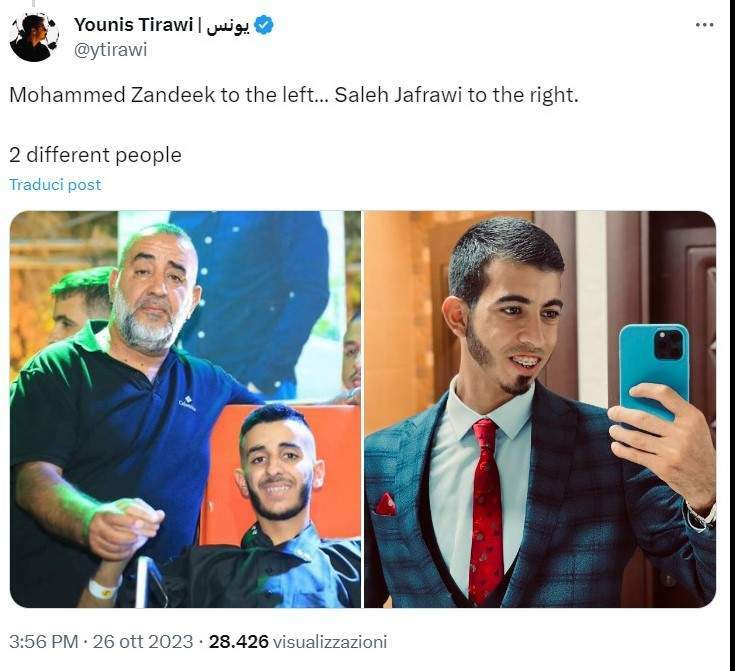This screenshot has height=671, width=735.
Task: Open the 28.426 view count number
Action: [239, 641]
